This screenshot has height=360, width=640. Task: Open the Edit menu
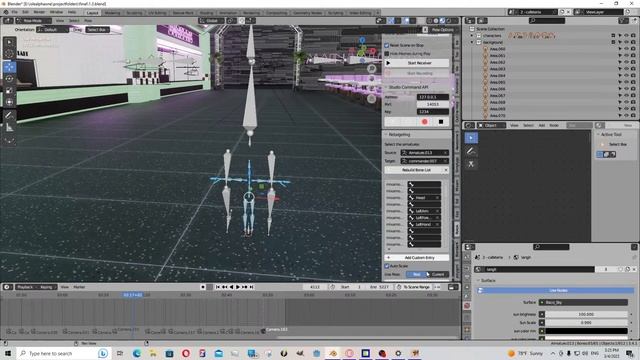pos(25,12)
